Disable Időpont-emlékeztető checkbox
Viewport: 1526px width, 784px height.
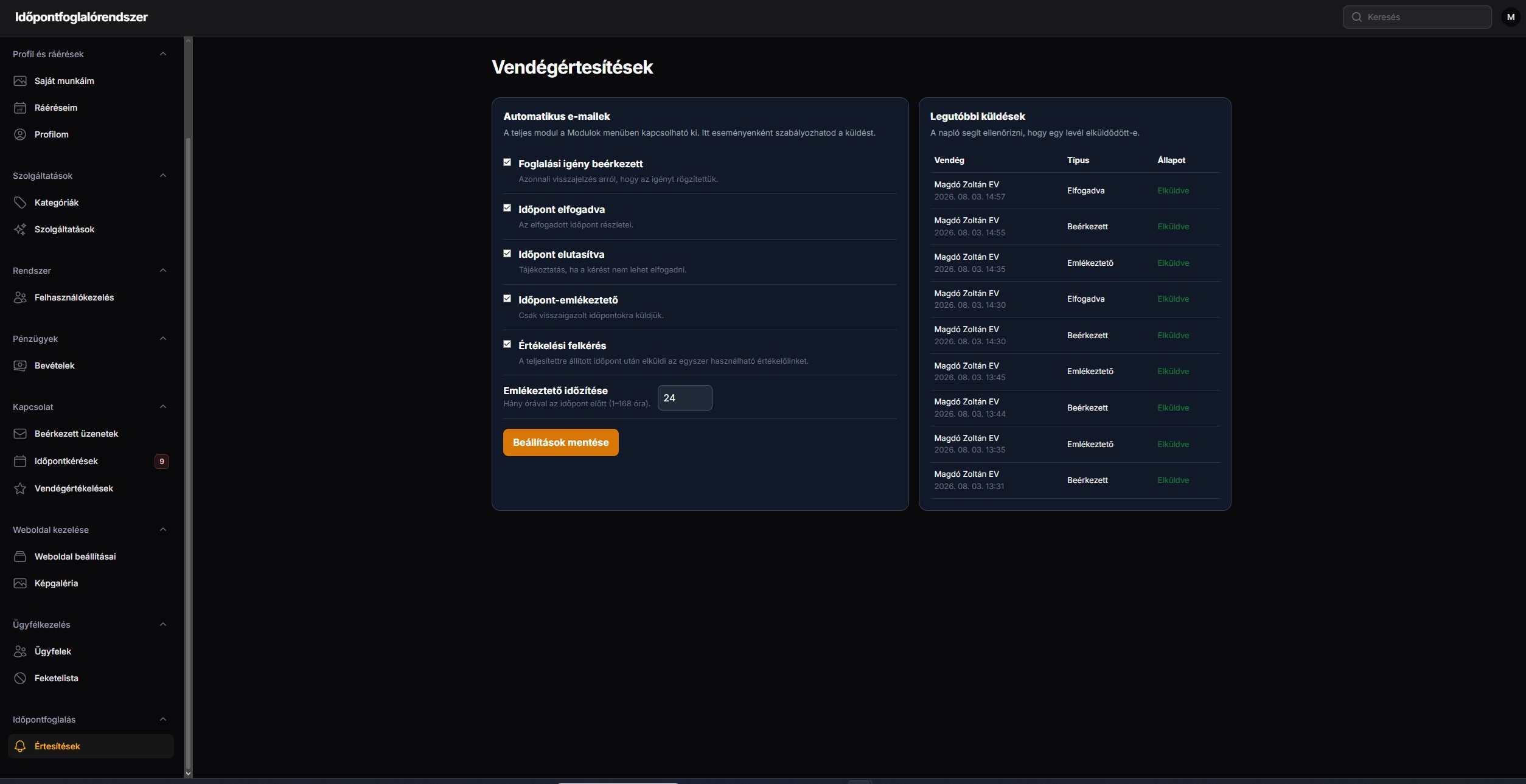[507, 299]
